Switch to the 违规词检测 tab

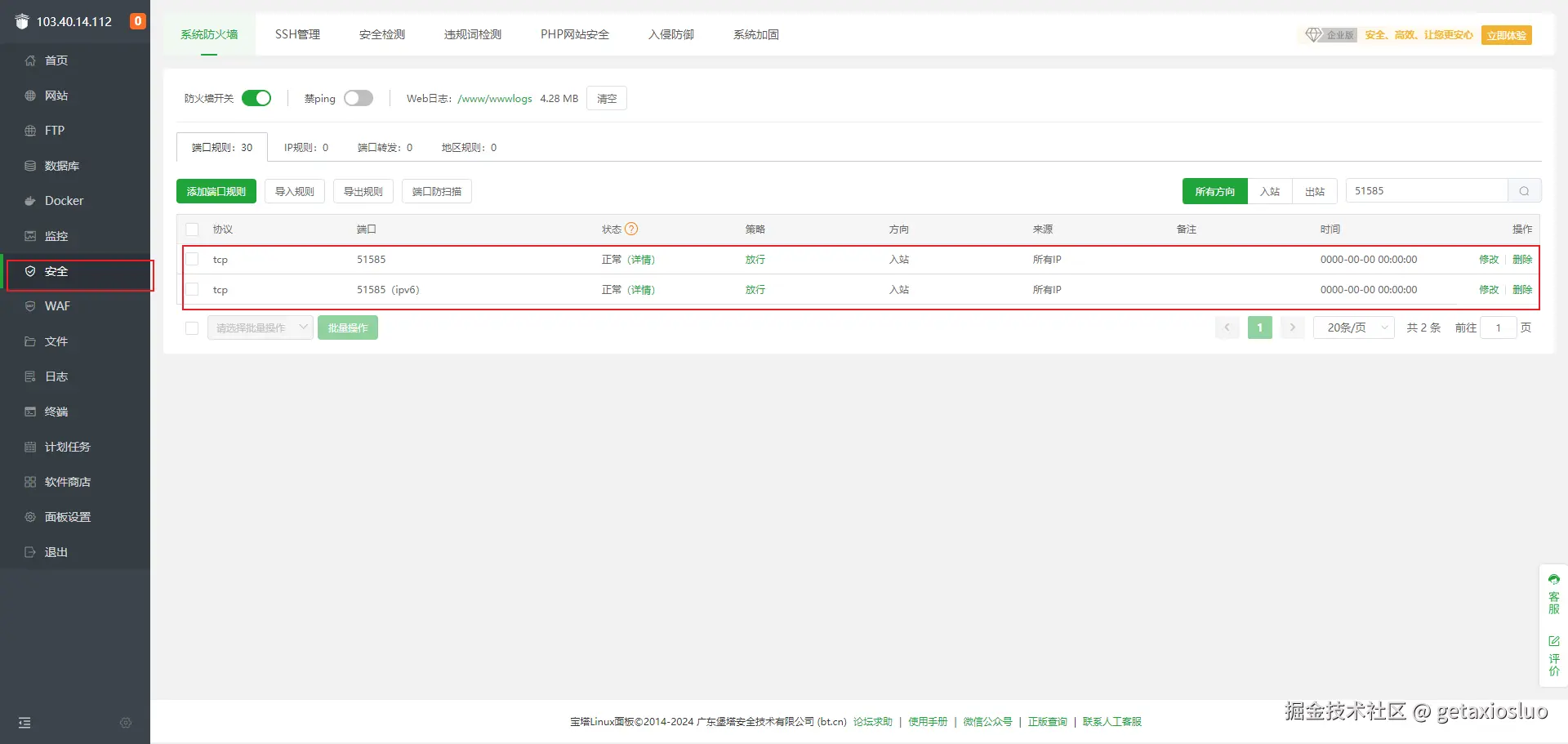pyautogui.click(x=473, y=34)
